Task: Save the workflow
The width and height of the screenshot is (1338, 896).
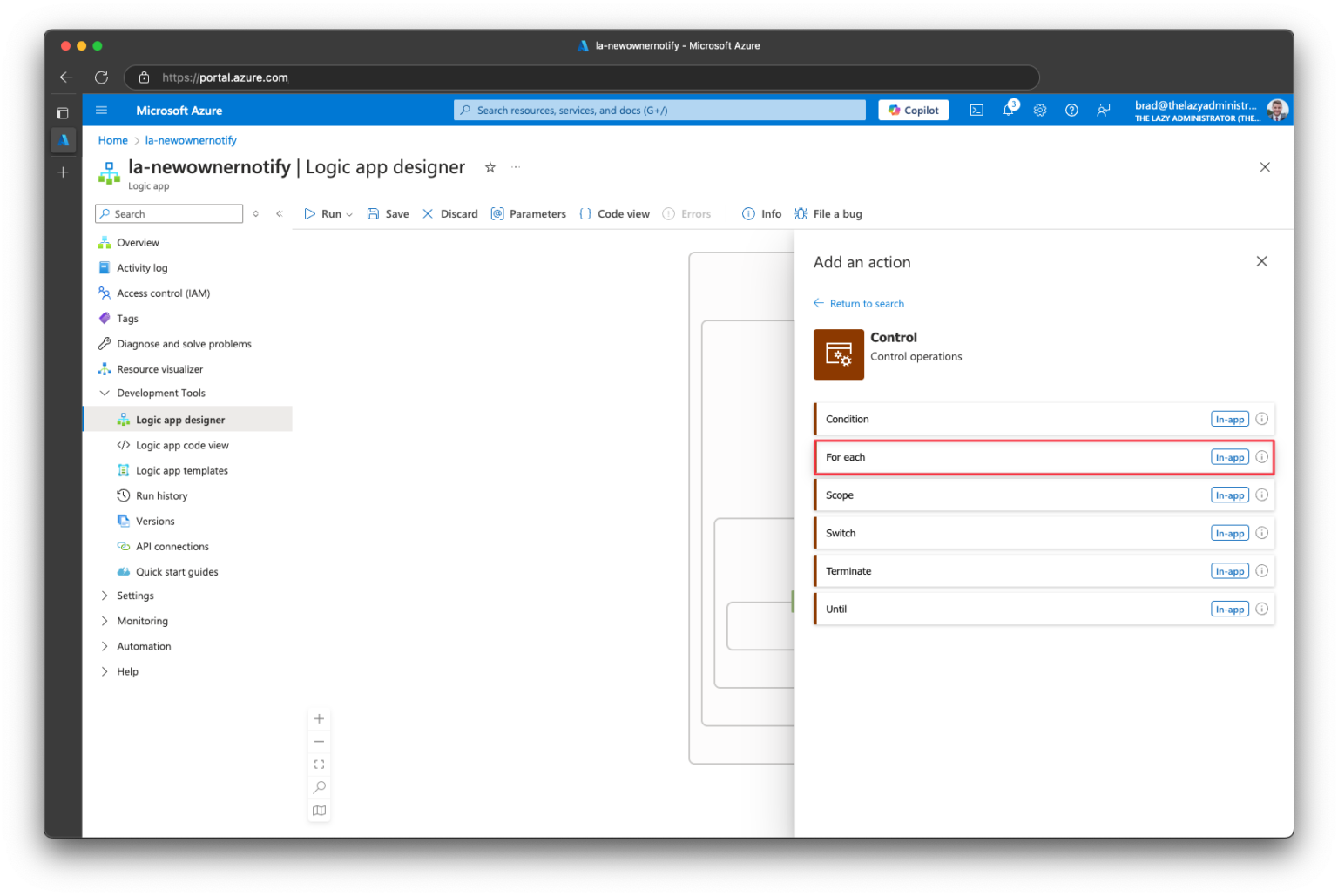Action: 388,214
